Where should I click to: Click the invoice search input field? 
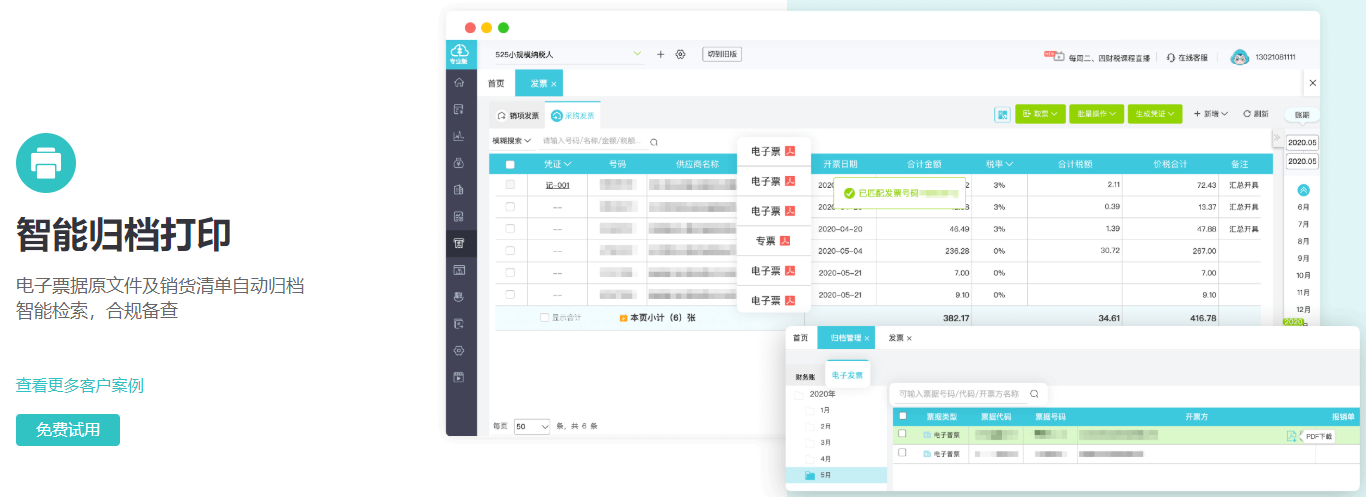pyautogui.click(x=593, y=142)
